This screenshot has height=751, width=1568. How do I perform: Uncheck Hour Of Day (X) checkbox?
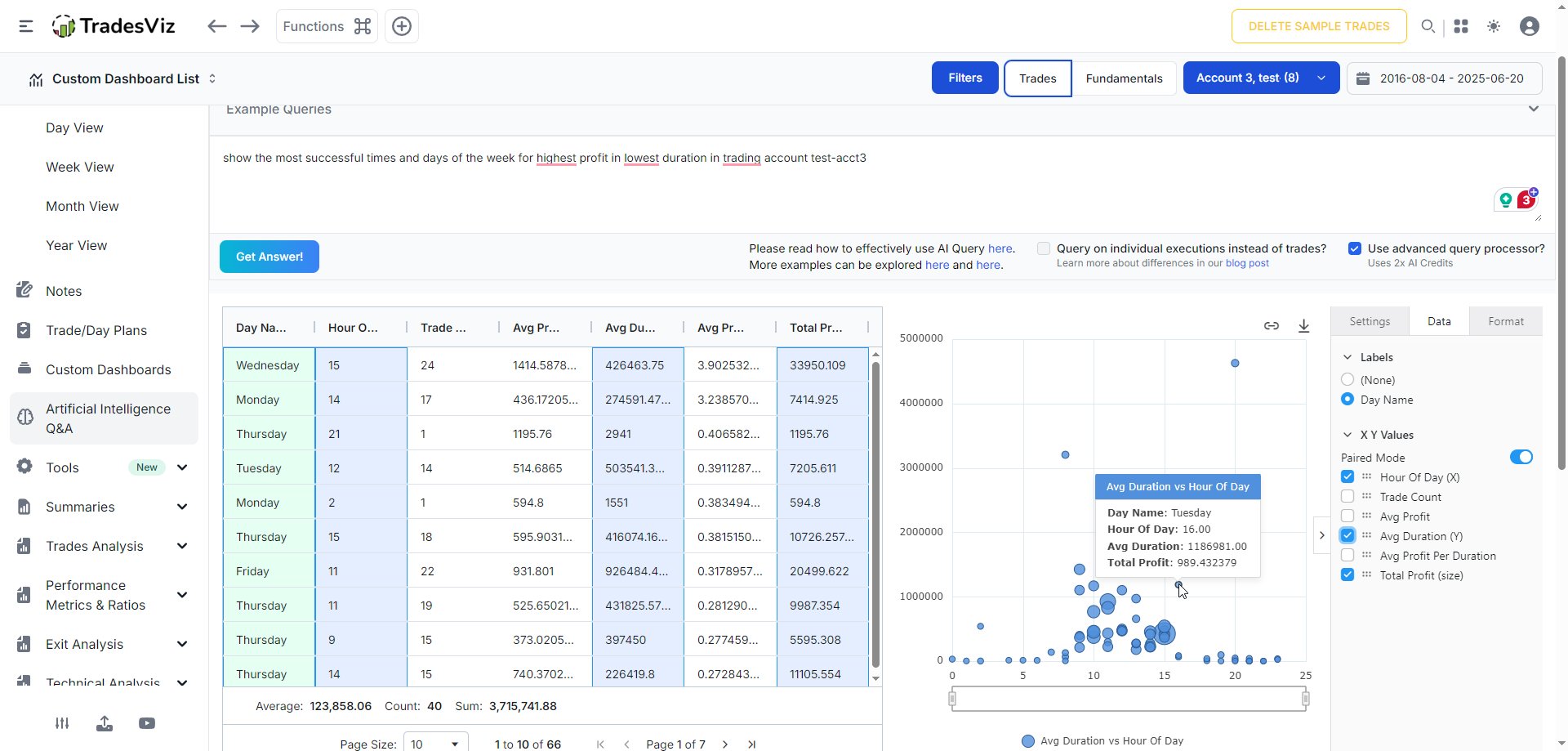(1347, 476)
